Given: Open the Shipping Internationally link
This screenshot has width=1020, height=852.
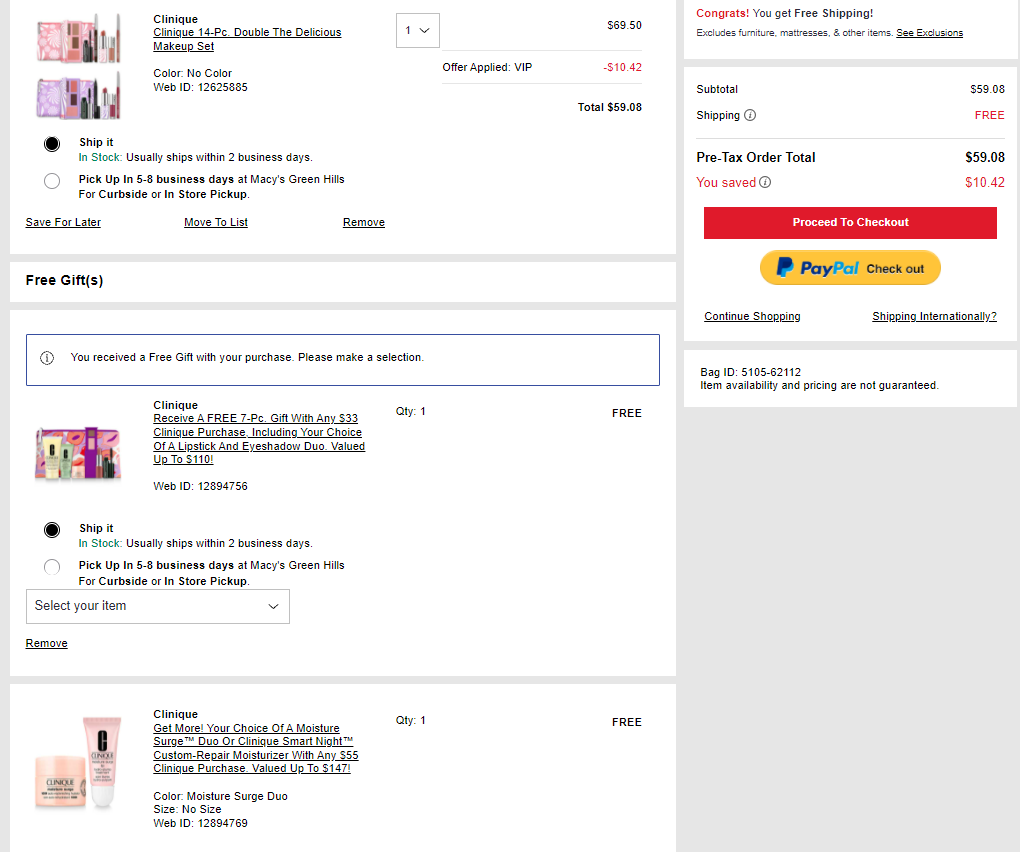Looking at the screenshot, I should (x=934, y=316).
